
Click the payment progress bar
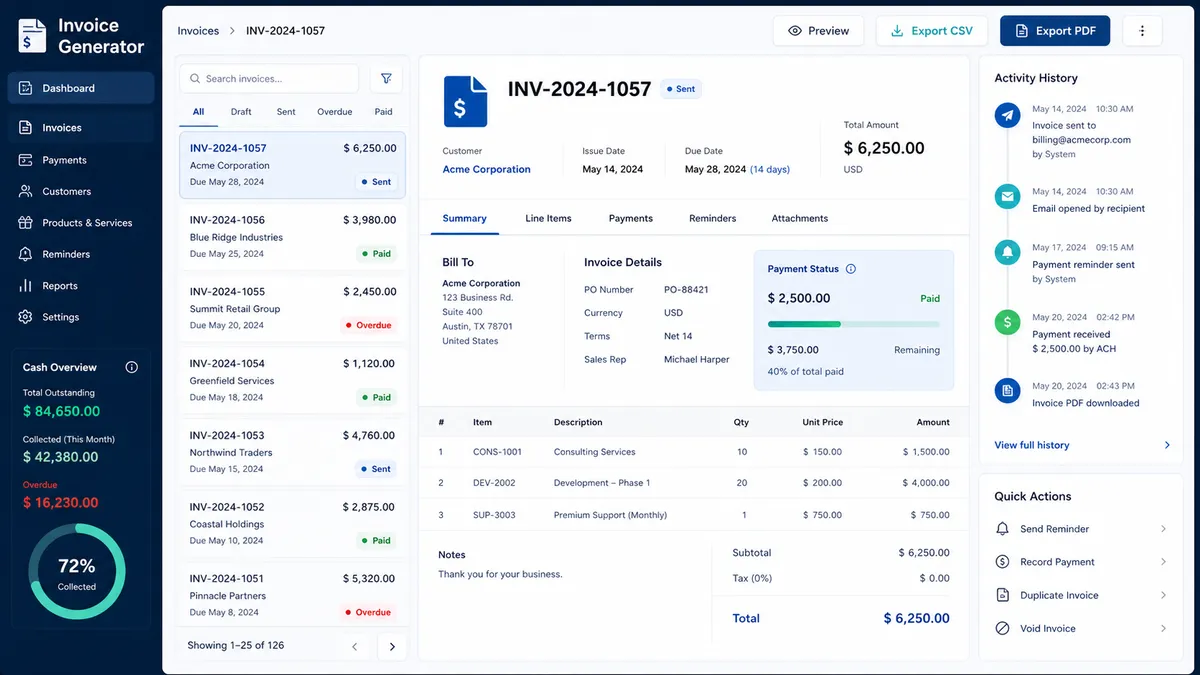click(x=854, y=324)
